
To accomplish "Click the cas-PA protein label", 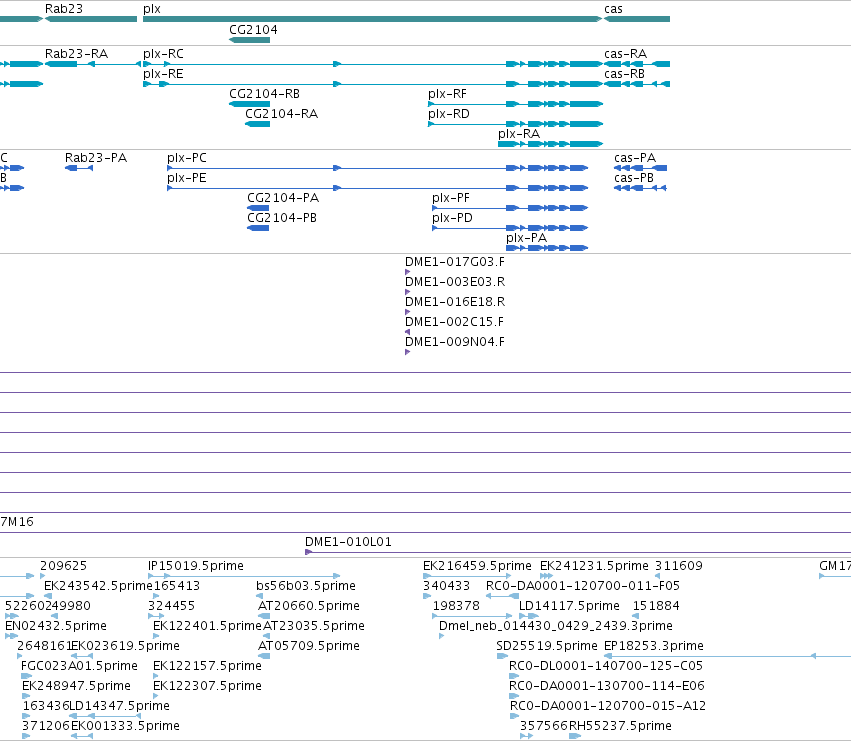I will tap(635, 158).
